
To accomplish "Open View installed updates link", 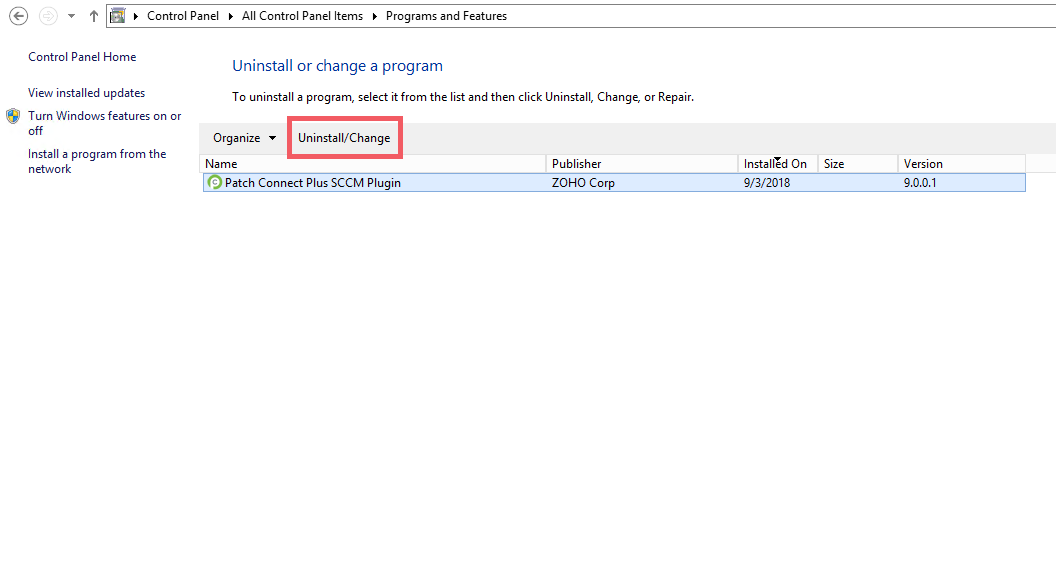I will pos(86,93).
